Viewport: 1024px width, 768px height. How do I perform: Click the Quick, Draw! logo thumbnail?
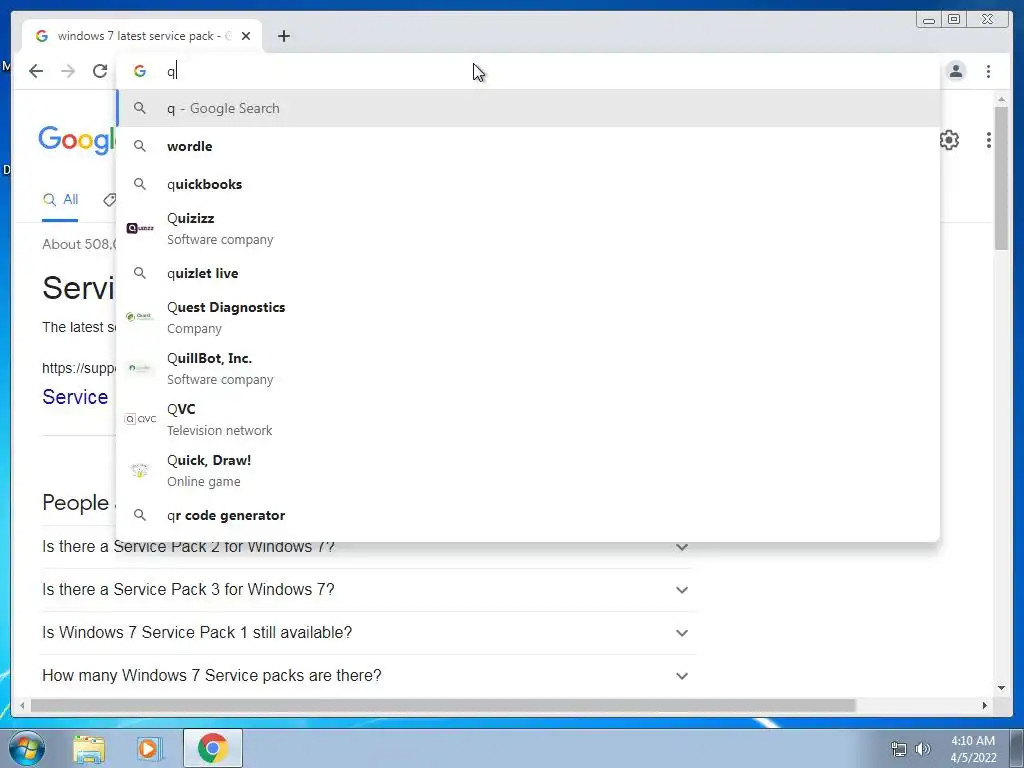[140, 470]
